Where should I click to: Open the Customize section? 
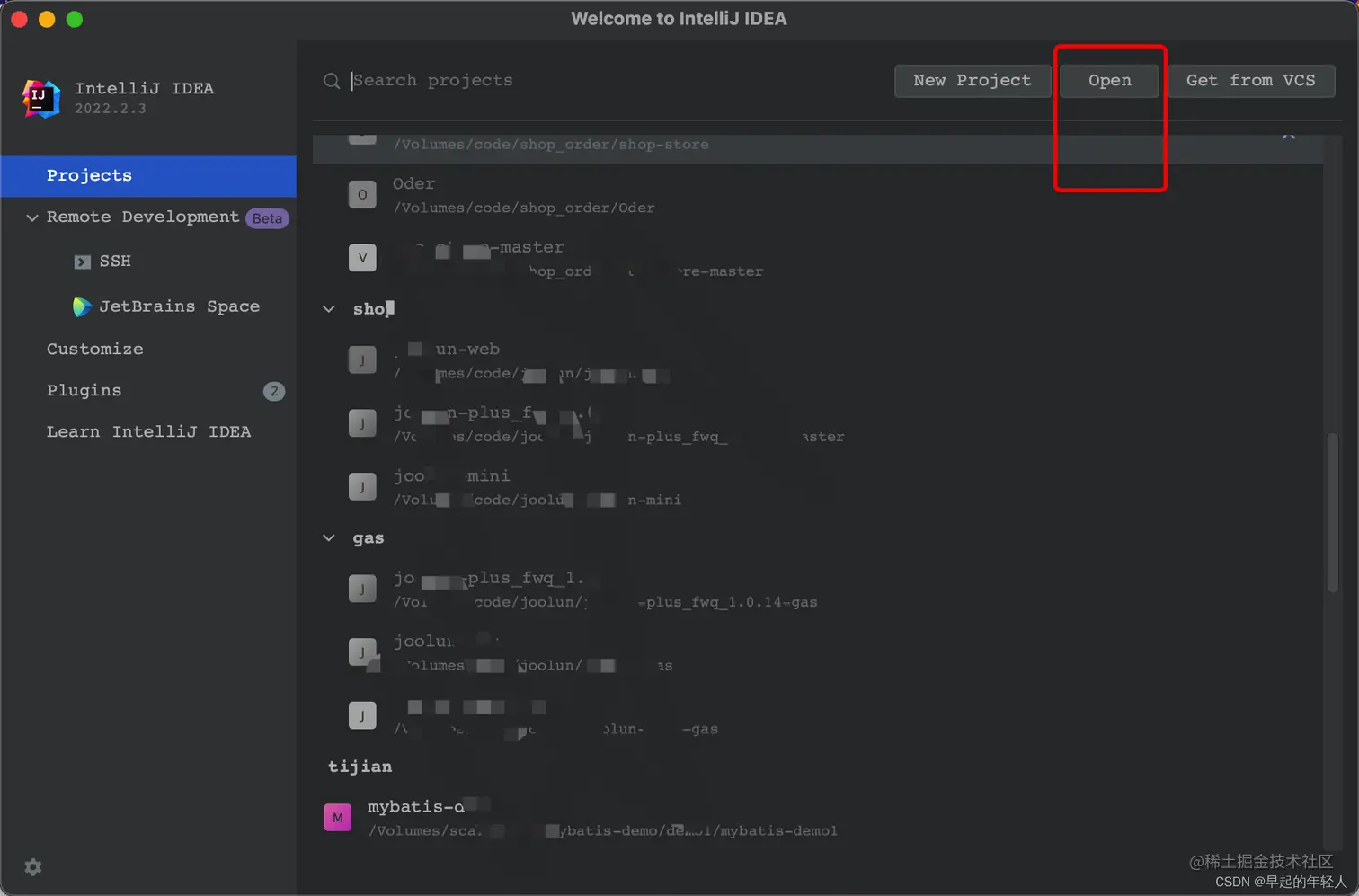(x=94, y=349)
